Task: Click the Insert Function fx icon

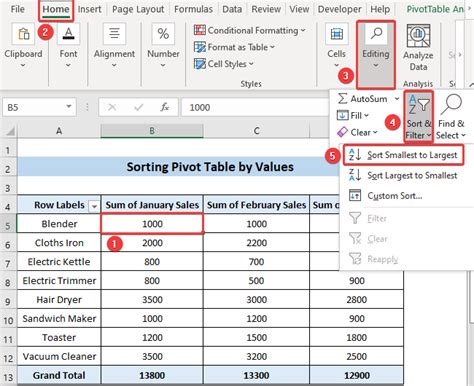Action: [164, 107]
